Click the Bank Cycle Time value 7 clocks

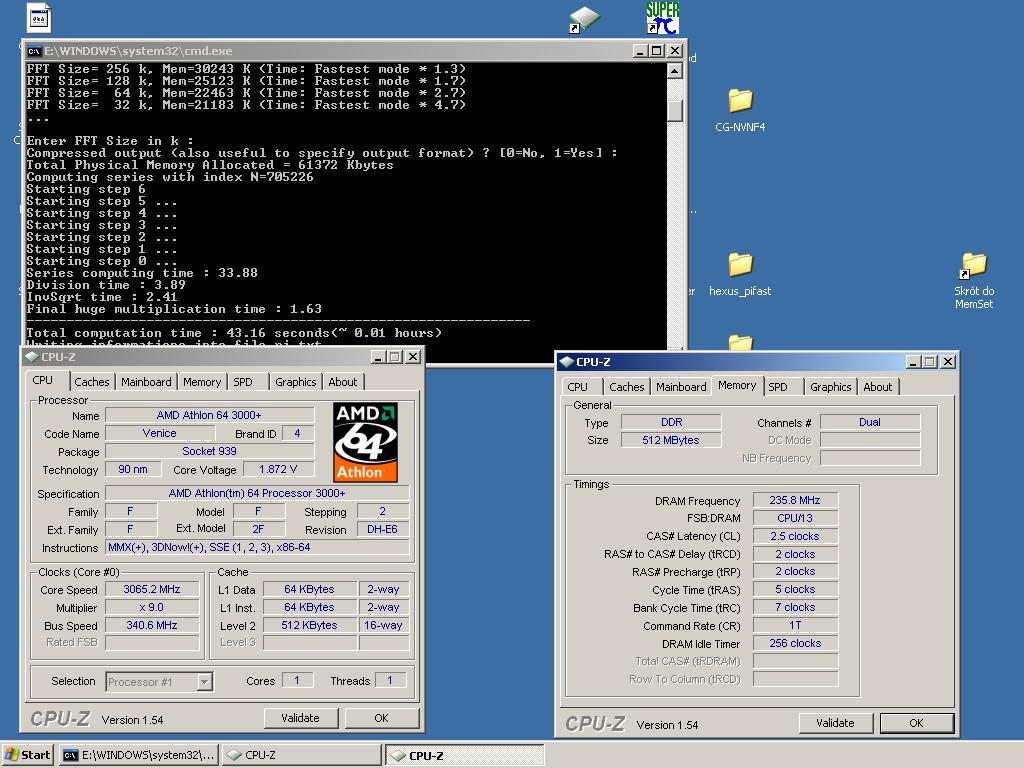tap(795, 607)
